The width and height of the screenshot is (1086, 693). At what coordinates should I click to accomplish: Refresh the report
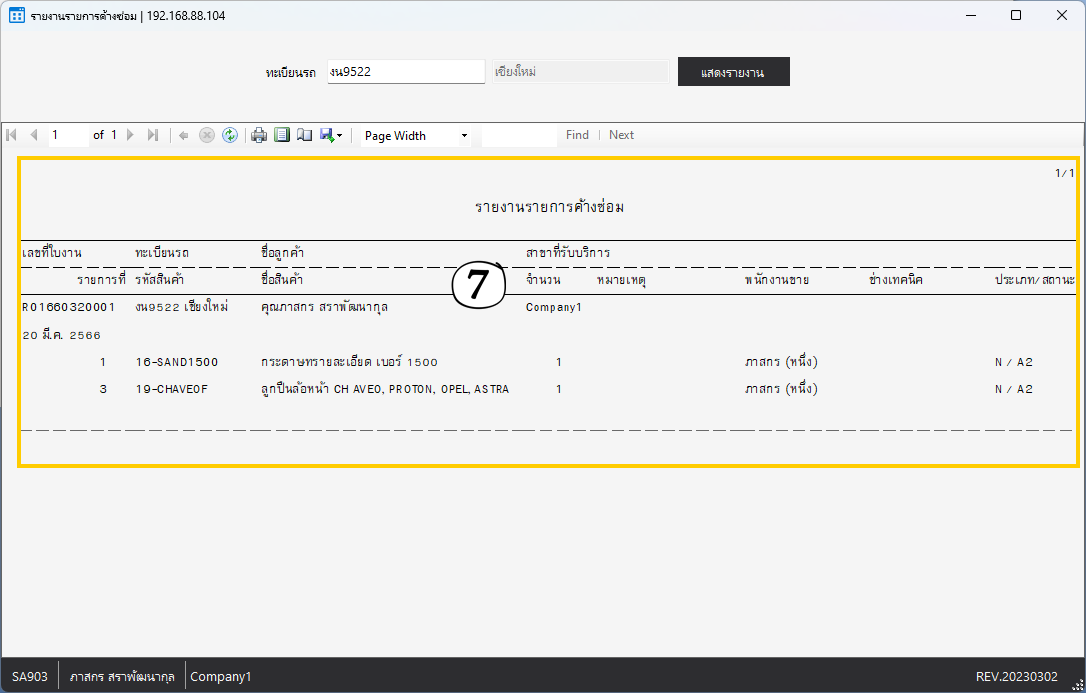tap(230, 135)
